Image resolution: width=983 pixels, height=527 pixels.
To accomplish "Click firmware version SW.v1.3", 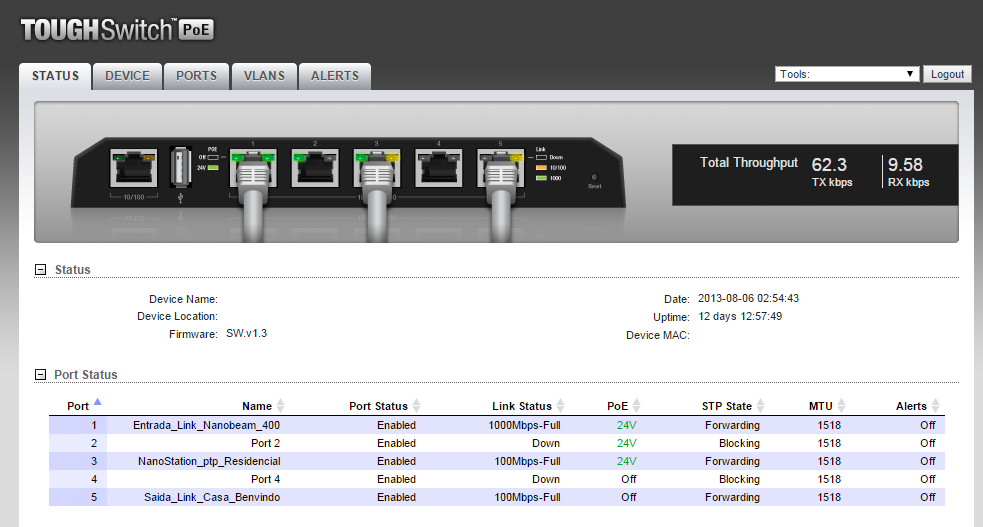I will pos(246,333).
